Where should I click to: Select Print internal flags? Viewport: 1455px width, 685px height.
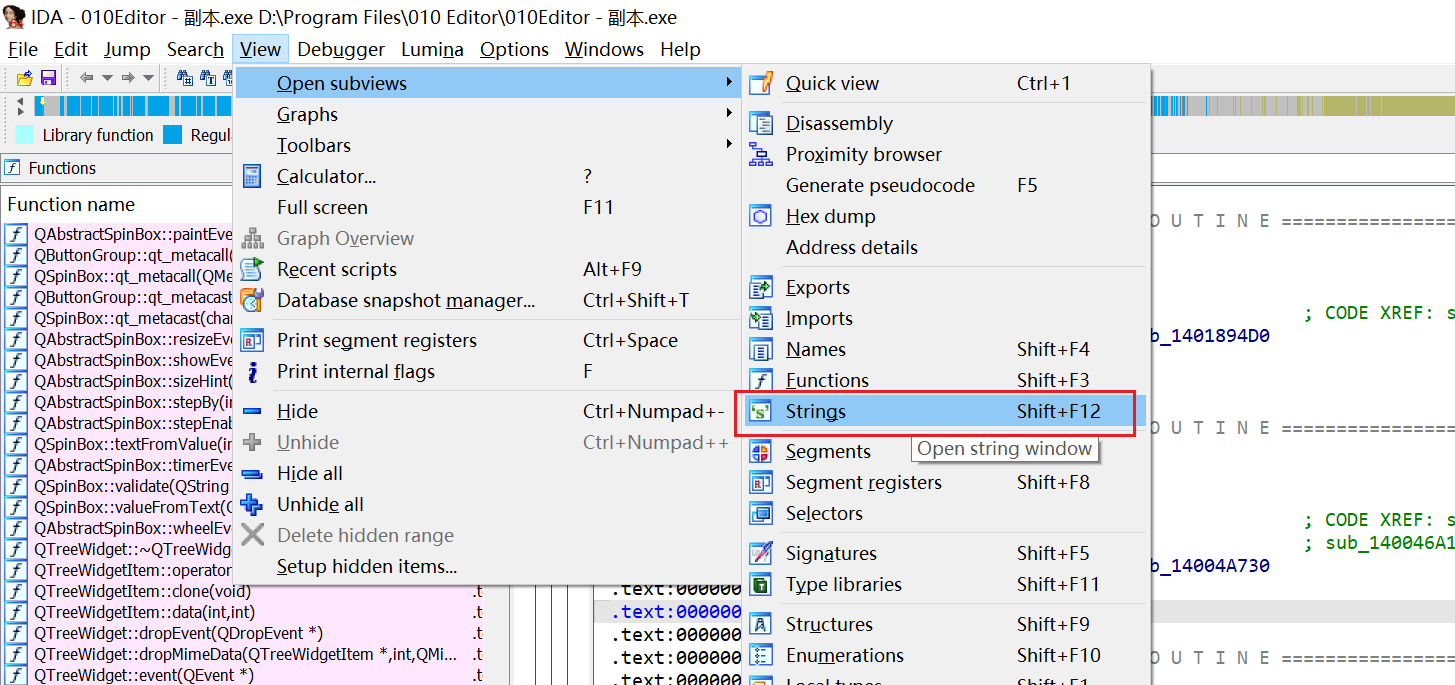(x=488, y=371)
